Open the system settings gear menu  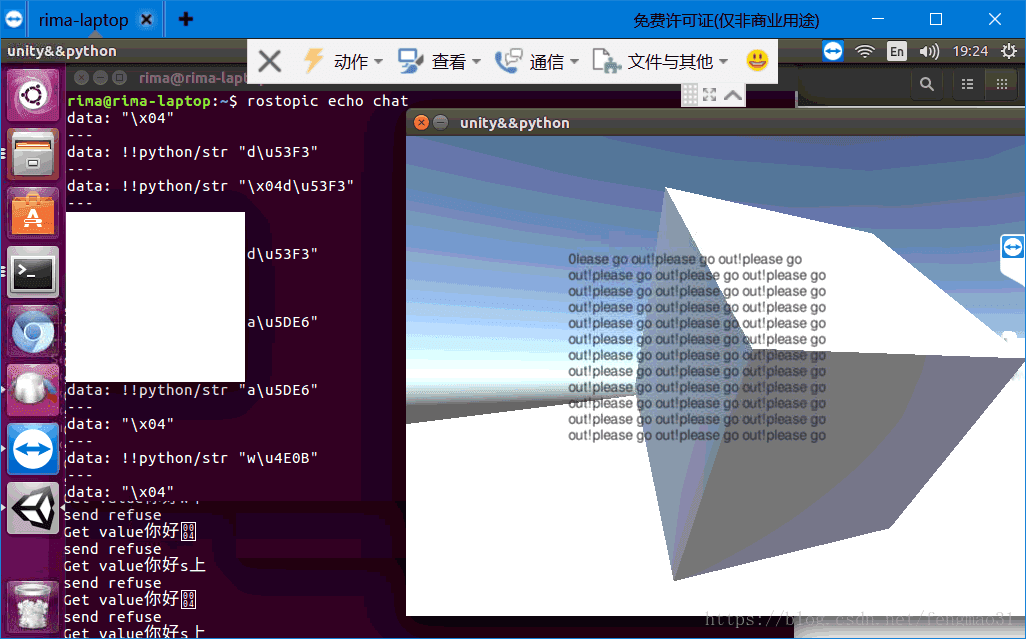tap(1009, 51)
